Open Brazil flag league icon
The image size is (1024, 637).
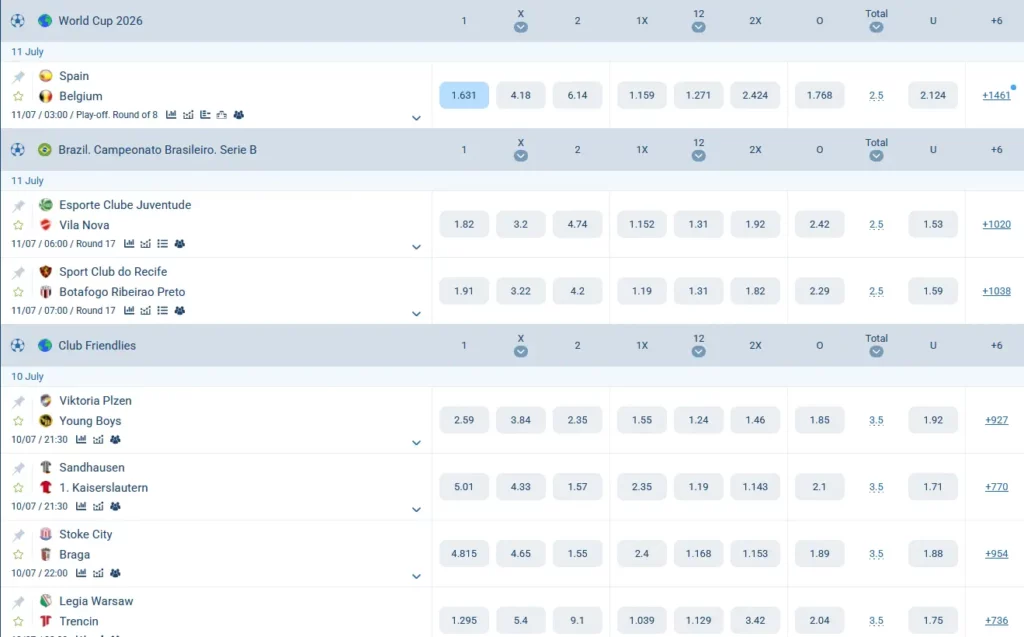(44, 150)
